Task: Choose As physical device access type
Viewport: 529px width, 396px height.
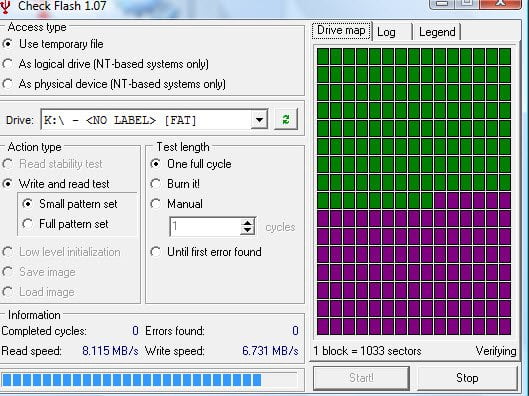Action: point(114,84)
